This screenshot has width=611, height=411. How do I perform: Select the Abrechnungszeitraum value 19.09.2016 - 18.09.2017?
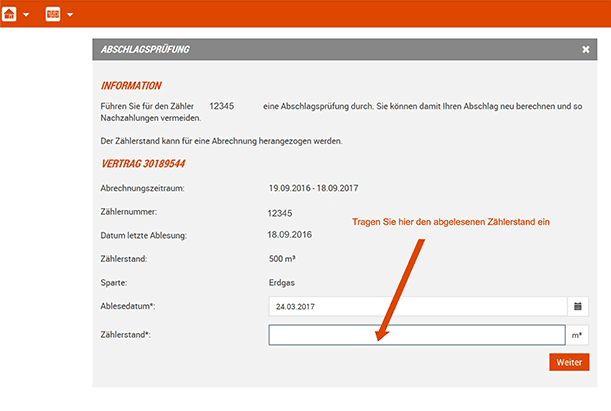(x=313, y=188)
